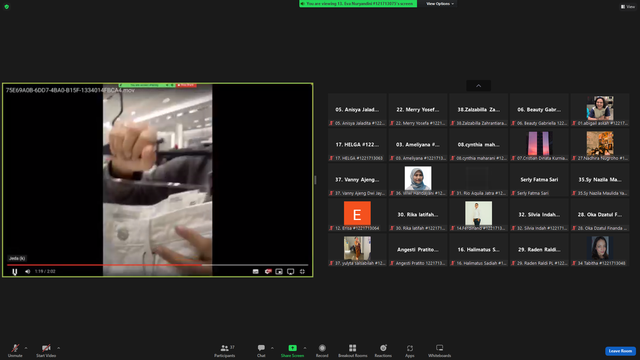640x360 pixels.
Task: Select participant tile 32. Silvia Indah
Action: click(x=539, y=215)
